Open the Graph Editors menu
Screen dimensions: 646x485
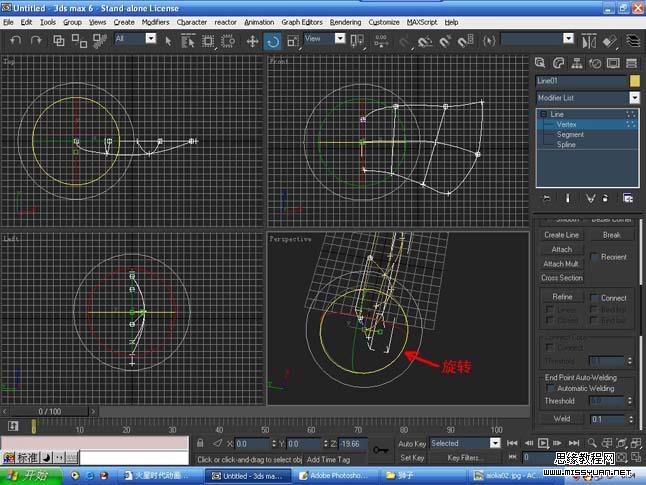pyautogui.click(x=302, y=22)
